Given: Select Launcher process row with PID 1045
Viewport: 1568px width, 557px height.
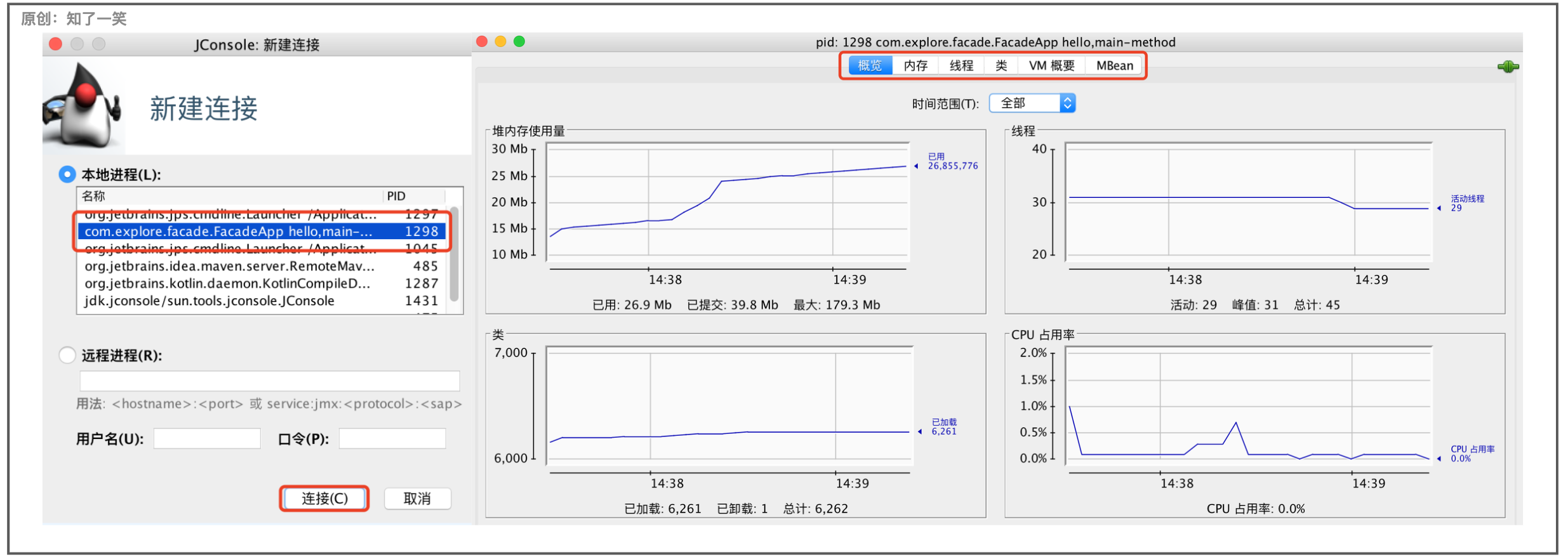Looking at the screenshot, I should 262,249.
